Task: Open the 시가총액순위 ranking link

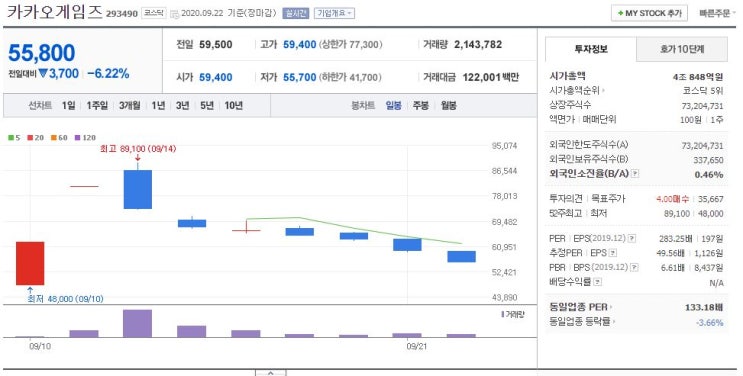Action: (577, 90)
